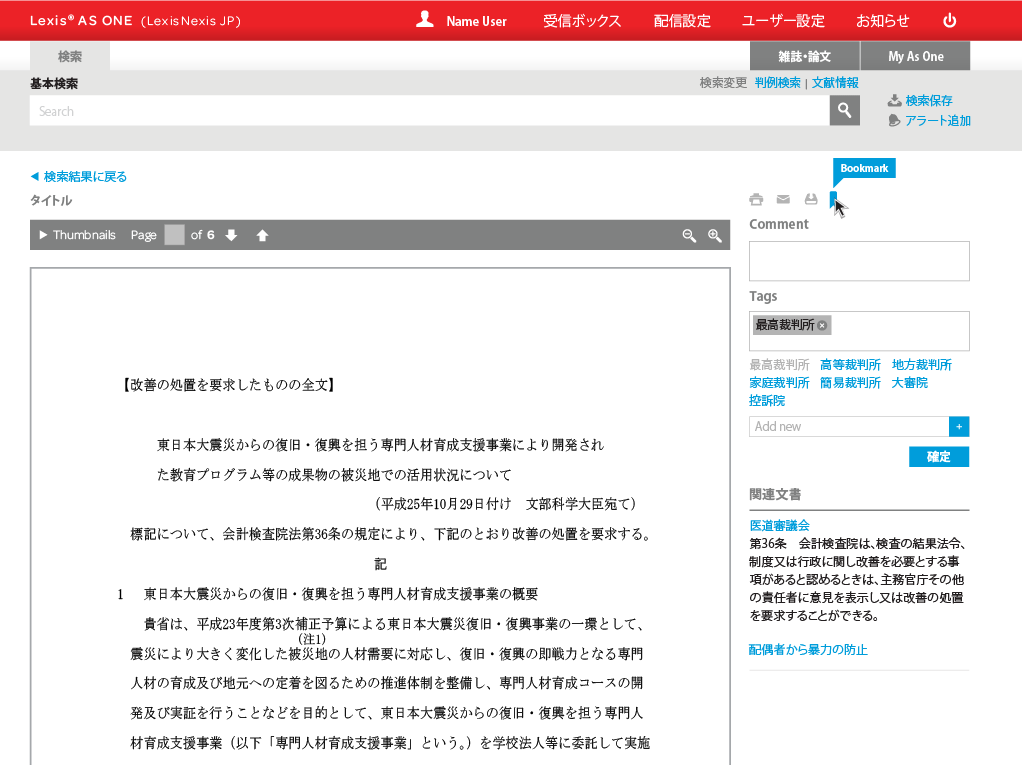Click the 確定 confirm button
Viewport: 1022px width, 765px height.
coord(939,457)
